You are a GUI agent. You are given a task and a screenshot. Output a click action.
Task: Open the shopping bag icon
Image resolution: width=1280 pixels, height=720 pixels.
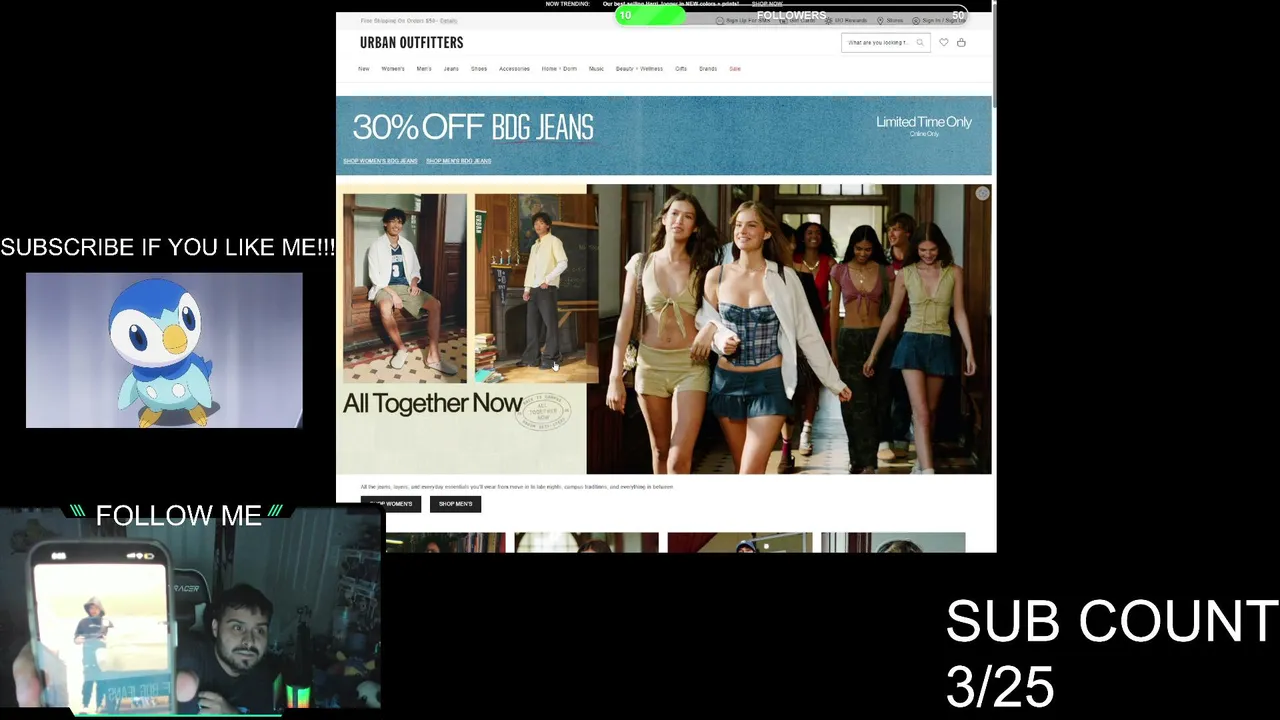pyautogui.click(x=961, y=43)
